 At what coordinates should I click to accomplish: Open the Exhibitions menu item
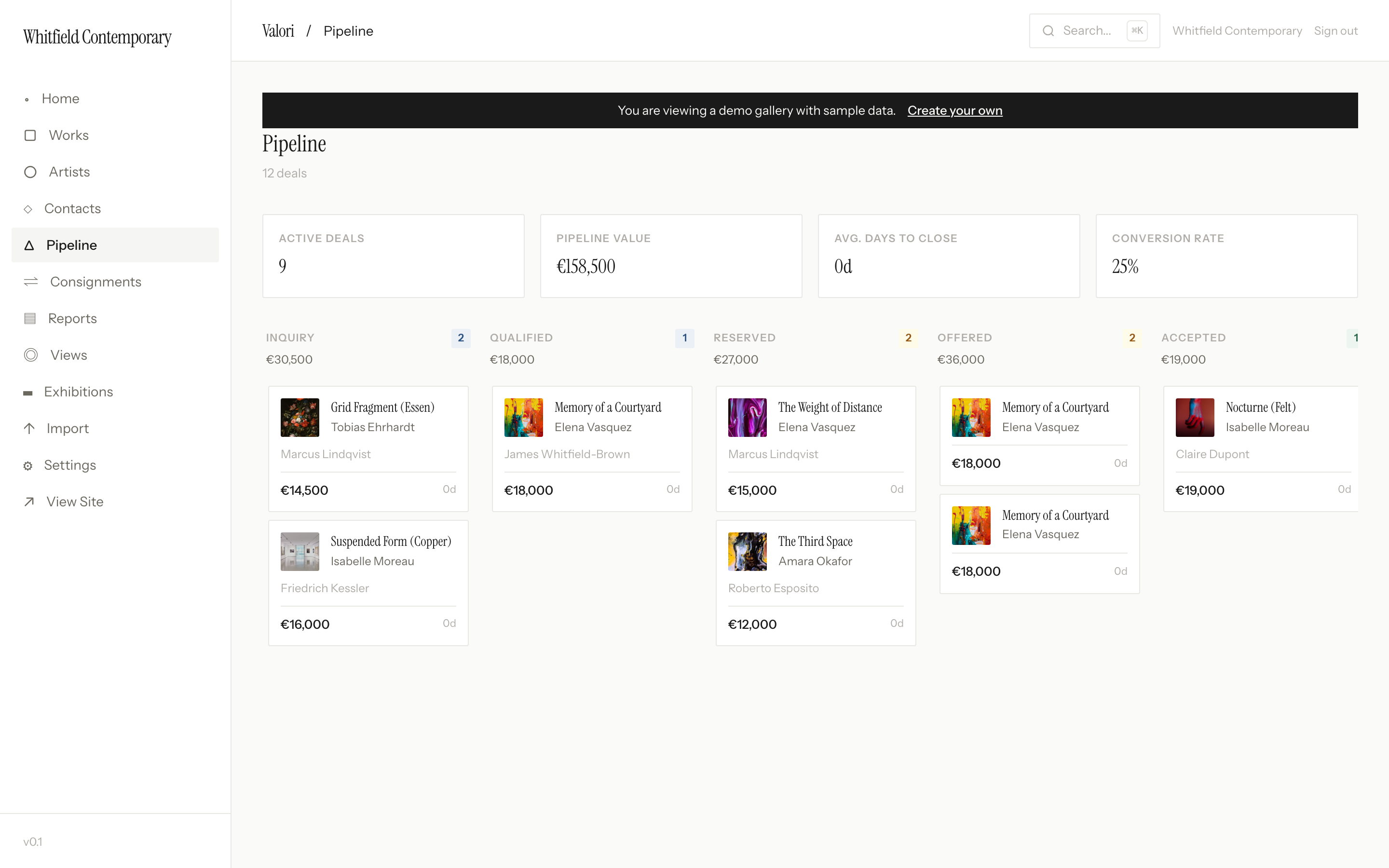[78, 392]
